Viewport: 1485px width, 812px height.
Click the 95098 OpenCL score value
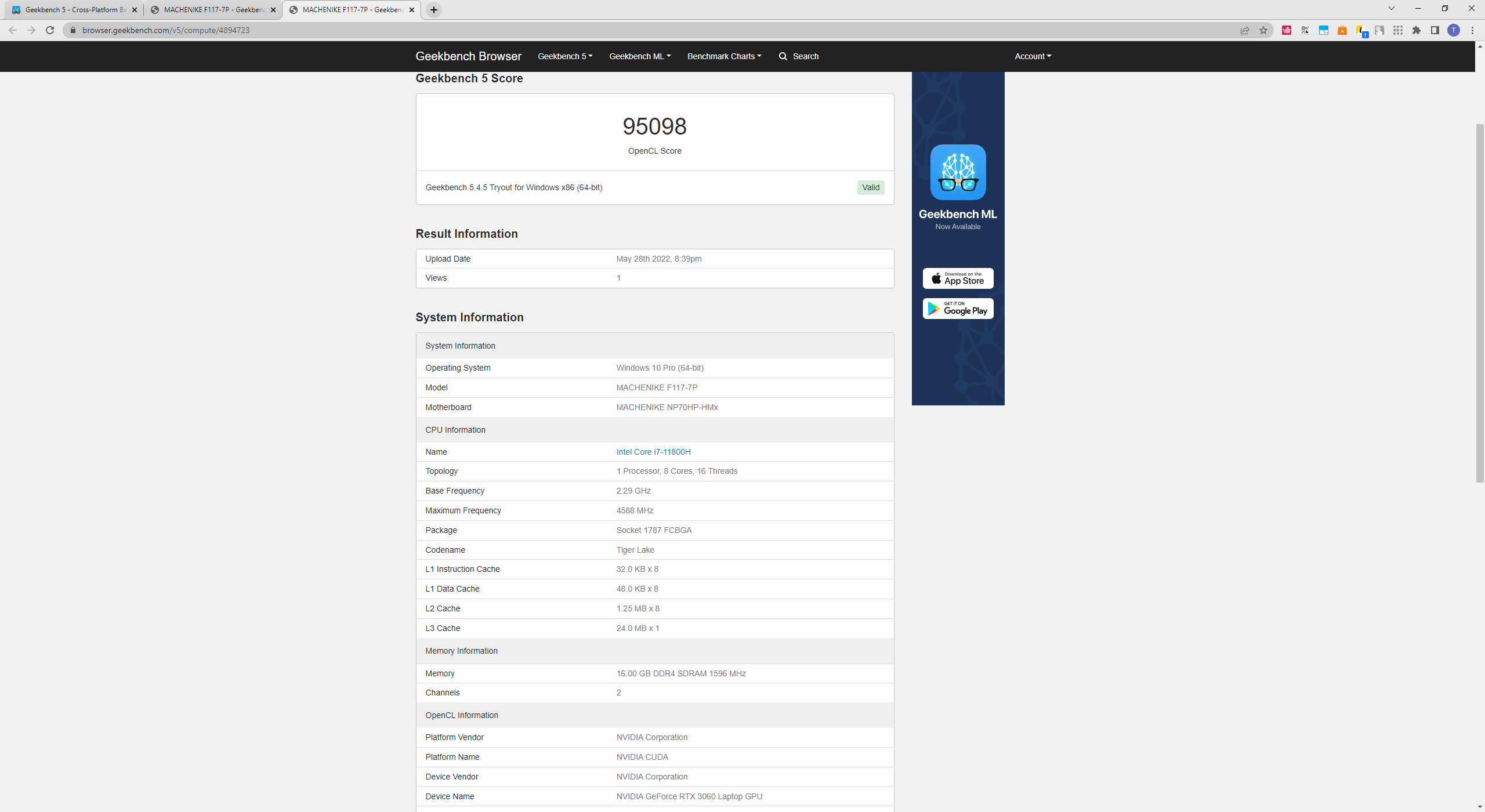point(654,126)
